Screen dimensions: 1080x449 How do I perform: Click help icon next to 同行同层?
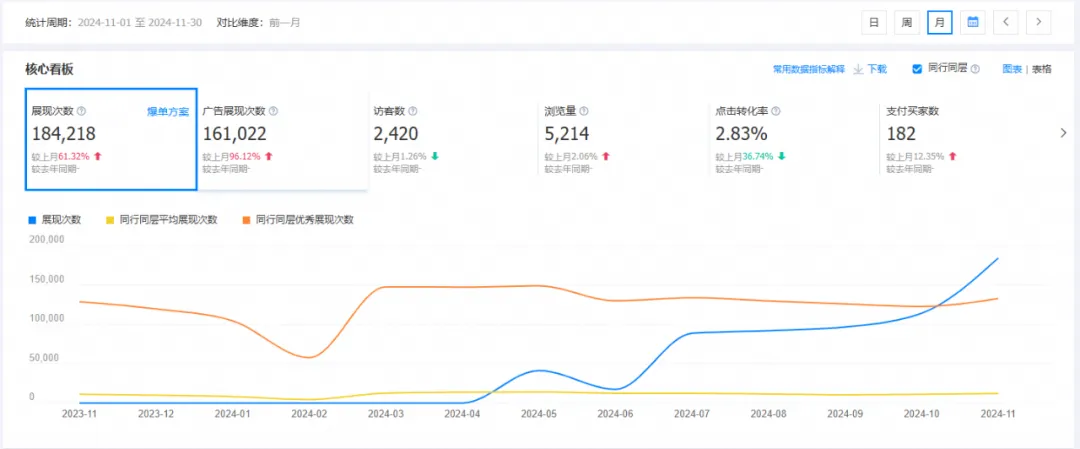975,69
